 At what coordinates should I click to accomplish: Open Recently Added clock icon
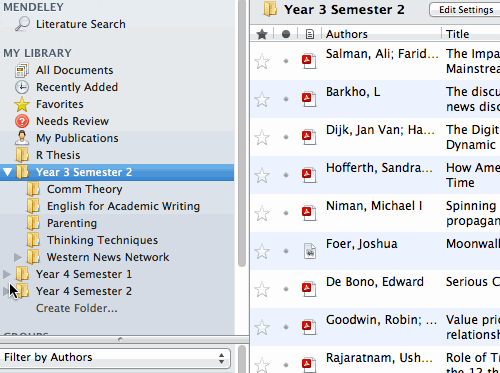pos(22,87)
